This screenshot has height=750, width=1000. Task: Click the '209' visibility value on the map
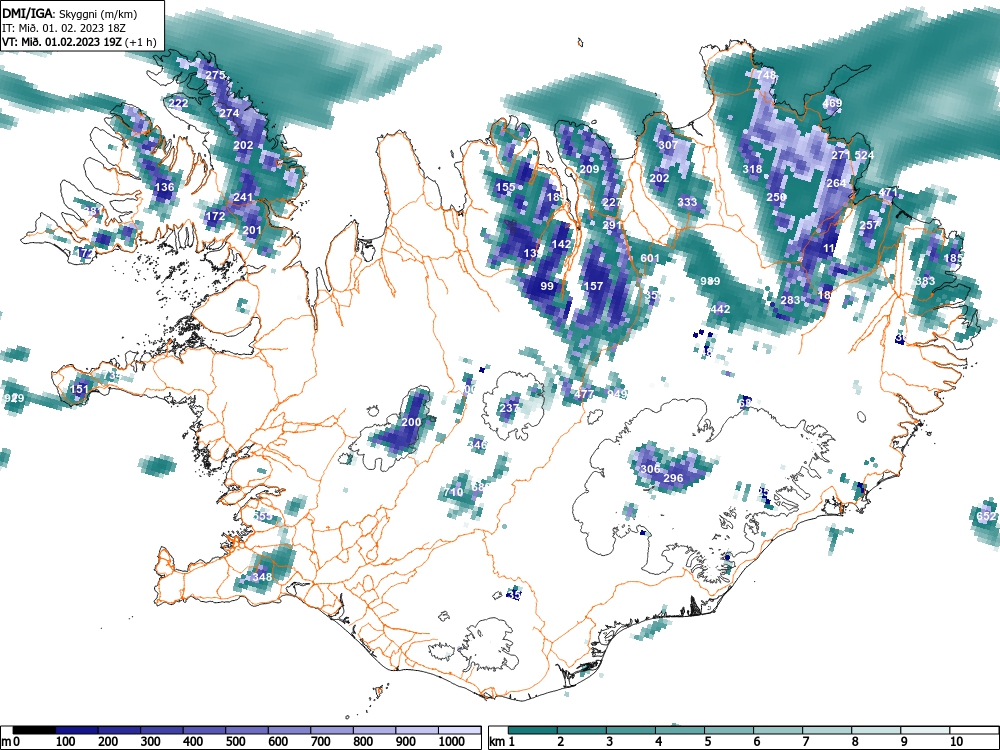(589, 170)
